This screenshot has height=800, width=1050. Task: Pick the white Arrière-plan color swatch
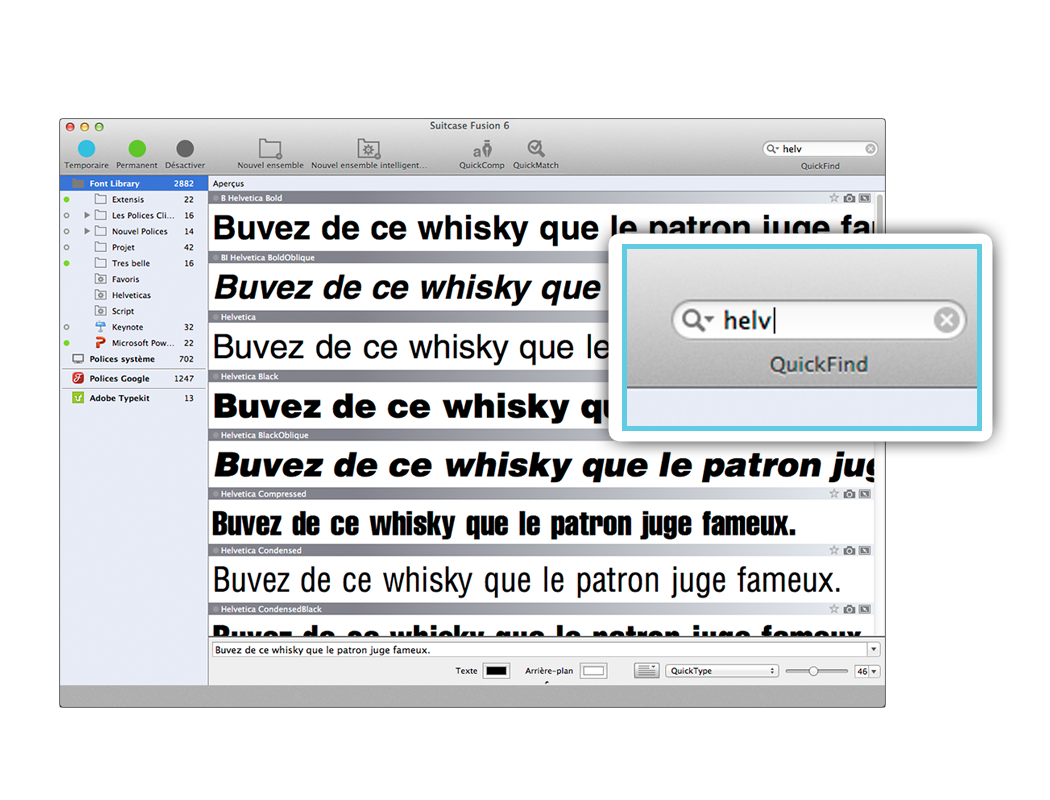[593, 671]
